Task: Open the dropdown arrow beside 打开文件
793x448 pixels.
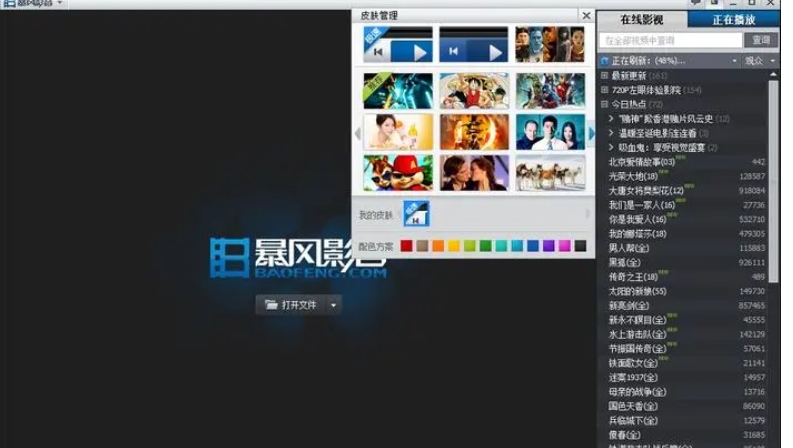Action: tap(333, 305)
